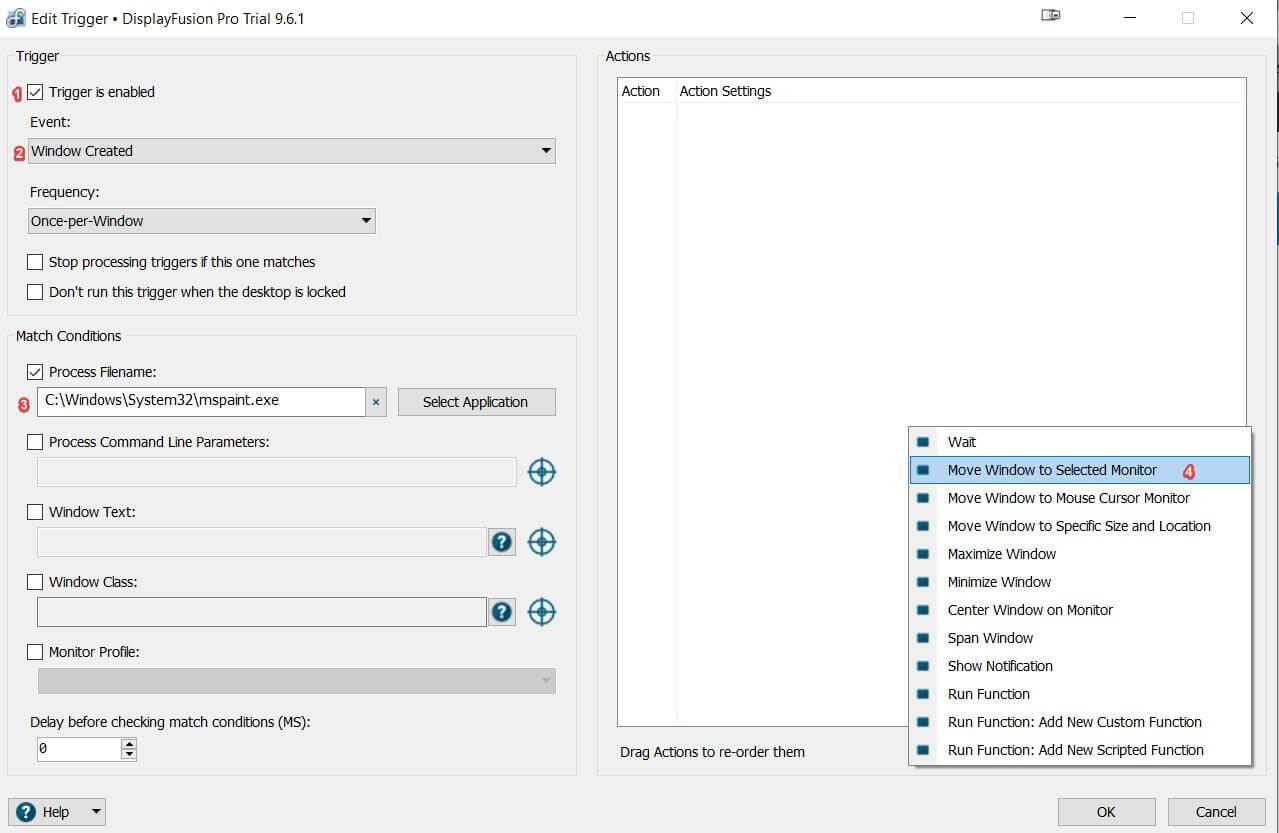
Task: Choose Move Window to Selected Monitor
Action: 1052,470
